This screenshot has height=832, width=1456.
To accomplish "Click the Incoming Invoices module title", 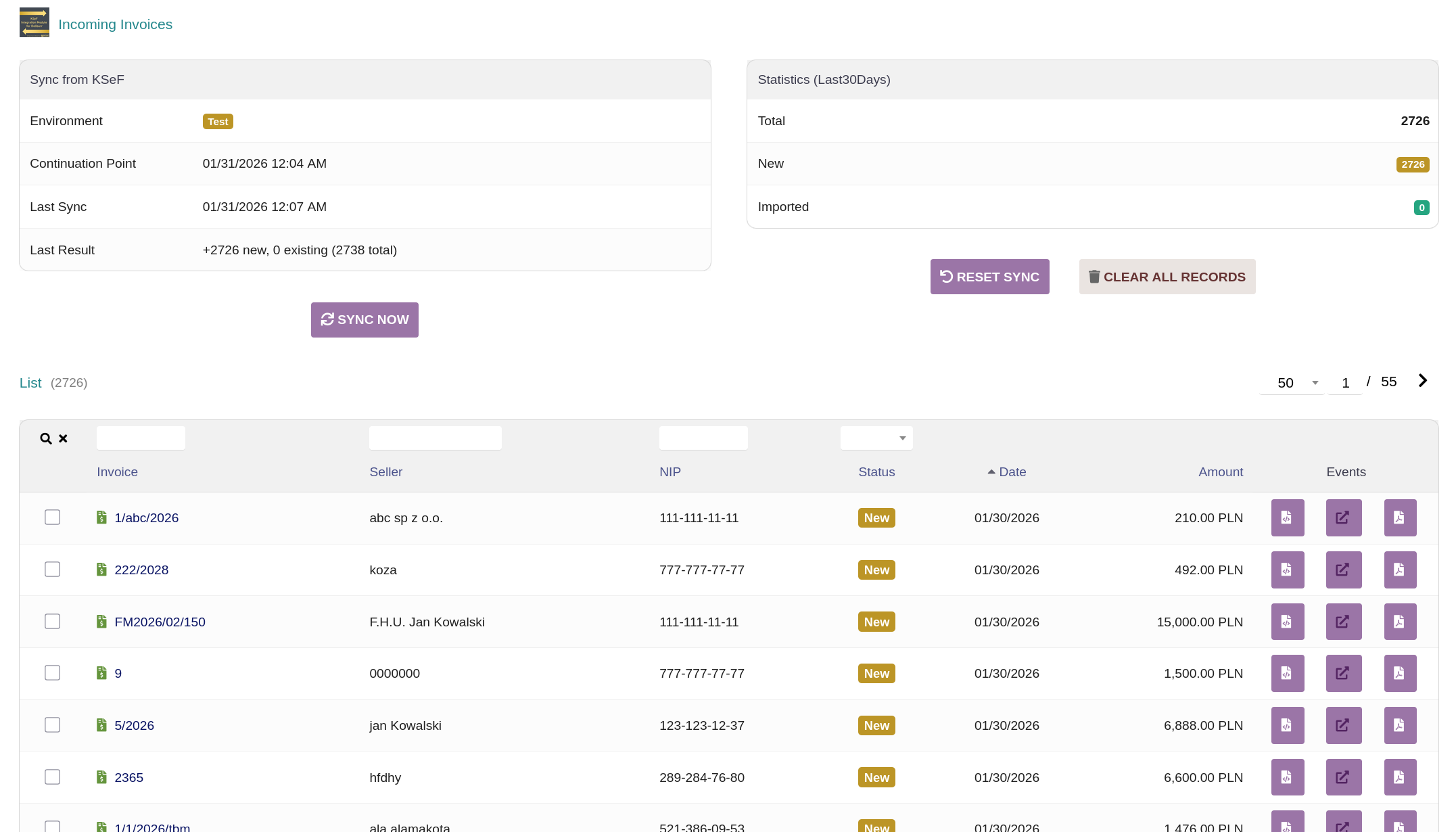I will (x=115, y=24).
